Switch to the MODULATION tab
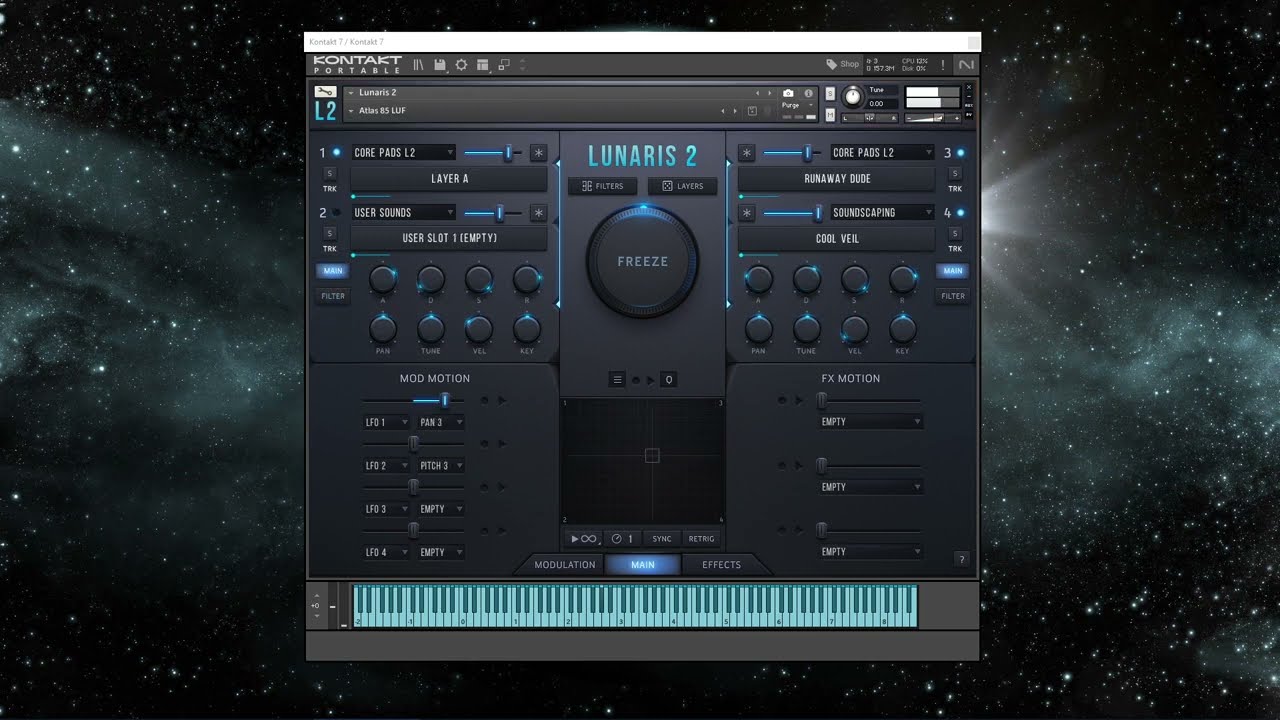Viewport: 1280px width, 720px height. pos(565,565)
